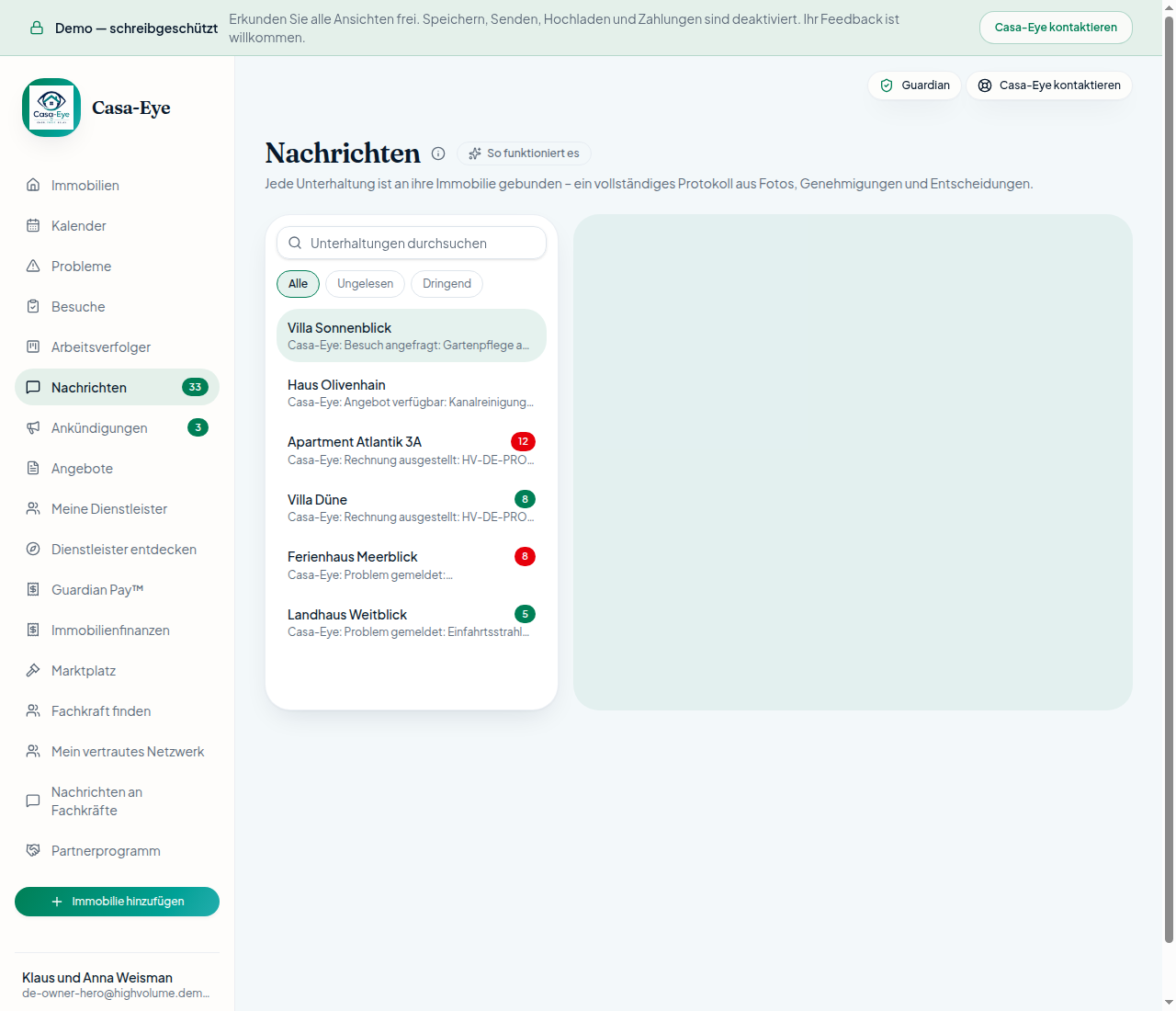The width and height of the screenshot is (1176, 1011).
Task: Filter conversations by Dringend
Action: pos(447,284)
